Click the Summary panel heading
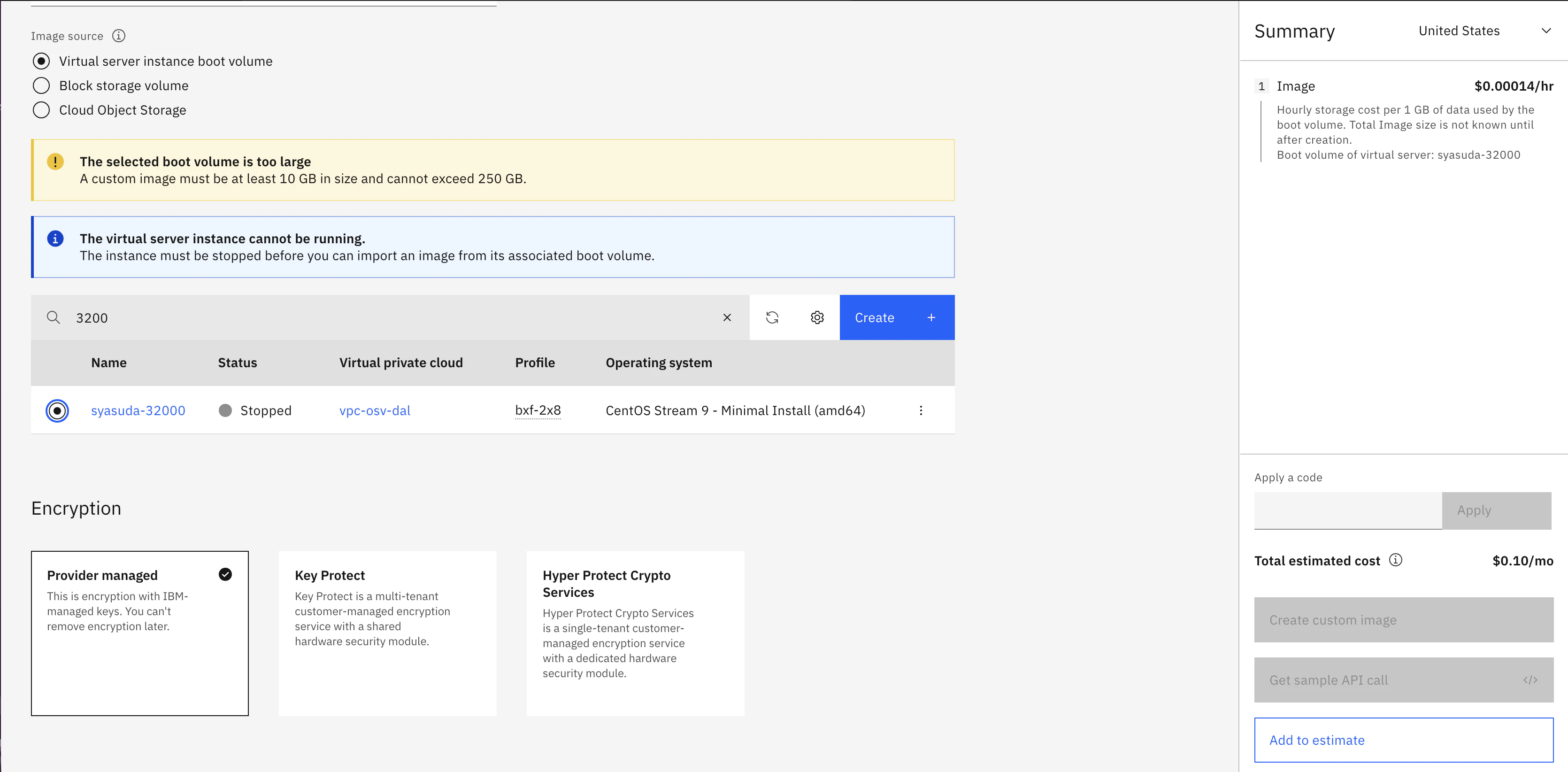Image resolution: width=1568 pixels, height=772 pixels. coord(1294,31)
